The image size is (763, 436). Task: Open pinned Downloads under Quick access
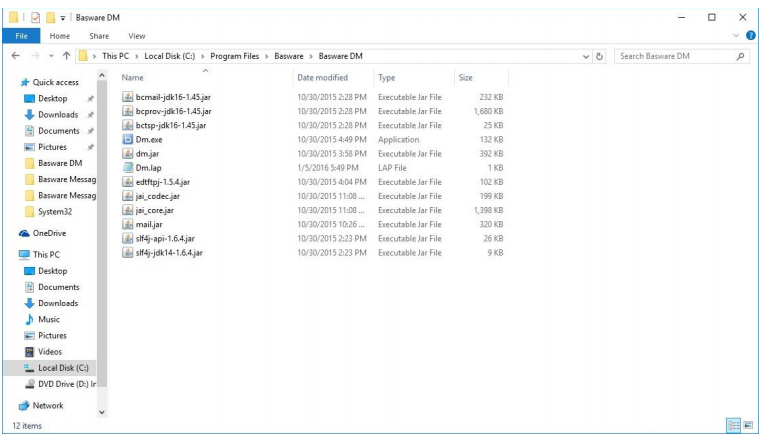point(58,114)
